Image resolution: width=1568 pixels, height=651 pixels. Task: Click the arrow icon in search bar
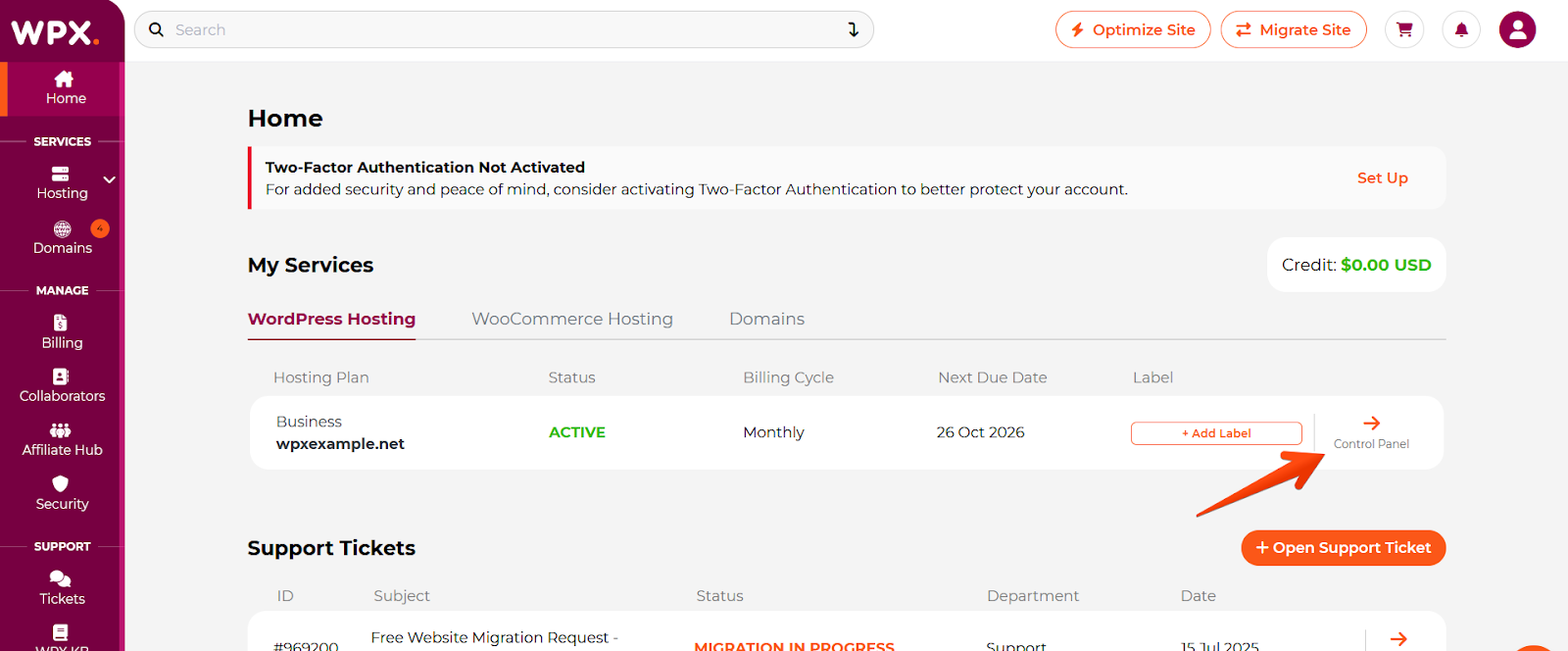tap(853, 29)
